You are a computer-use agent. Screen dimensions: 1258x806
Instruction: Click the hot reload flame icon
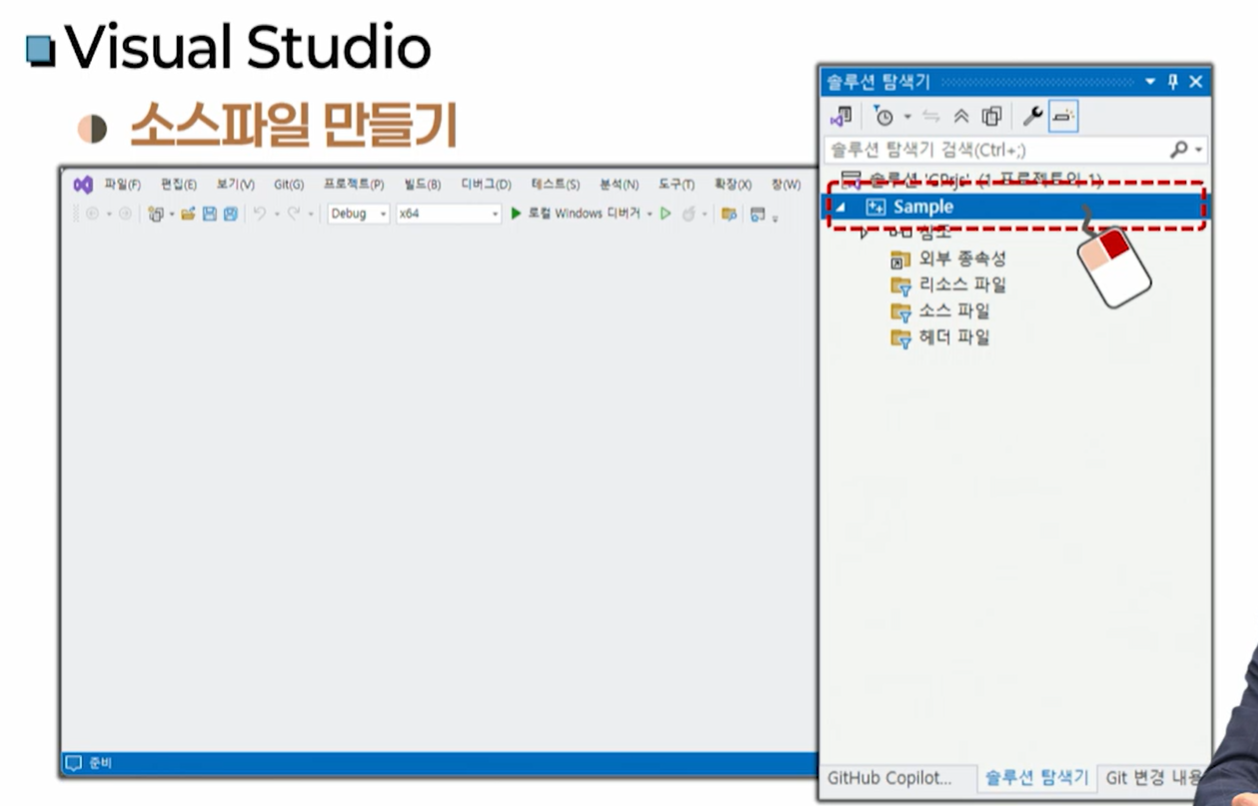[689, 214]
